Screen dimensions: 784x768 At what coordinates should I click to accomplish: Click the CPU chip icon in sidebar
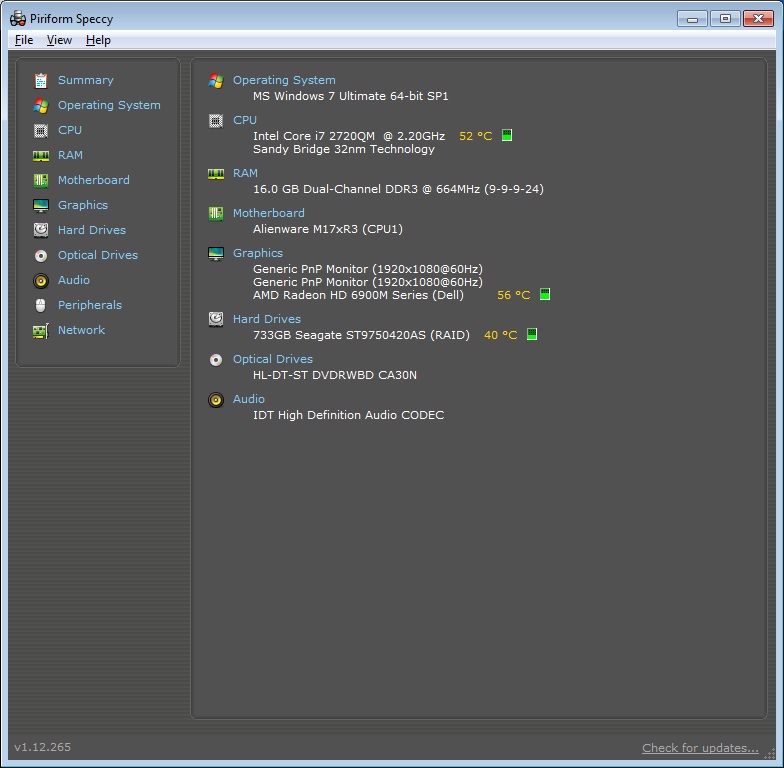(40, 130)
